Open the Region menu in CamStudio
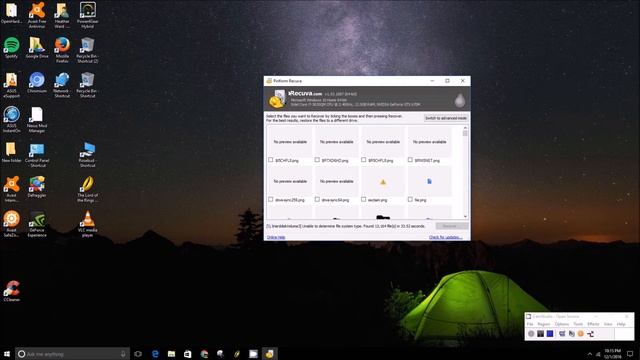The height and width of the screenshot is (360, 640). click(x=544, y=324)
